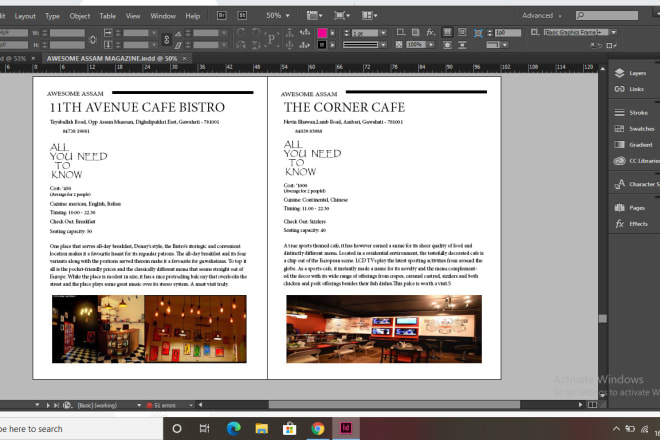Open the Type menu

tap(53, 16)
